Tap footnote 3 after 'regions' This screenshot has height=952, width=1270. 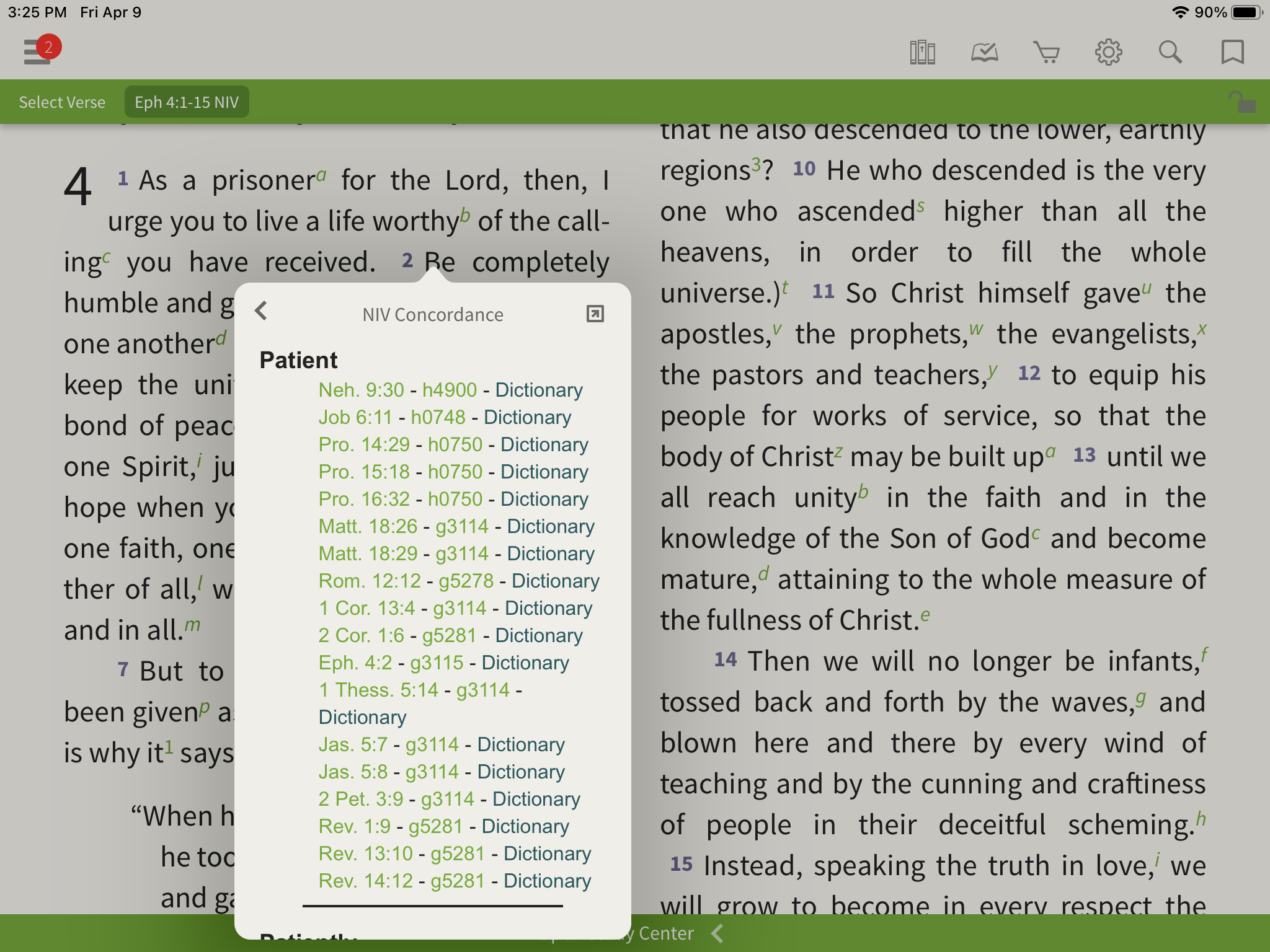(756, 164)
